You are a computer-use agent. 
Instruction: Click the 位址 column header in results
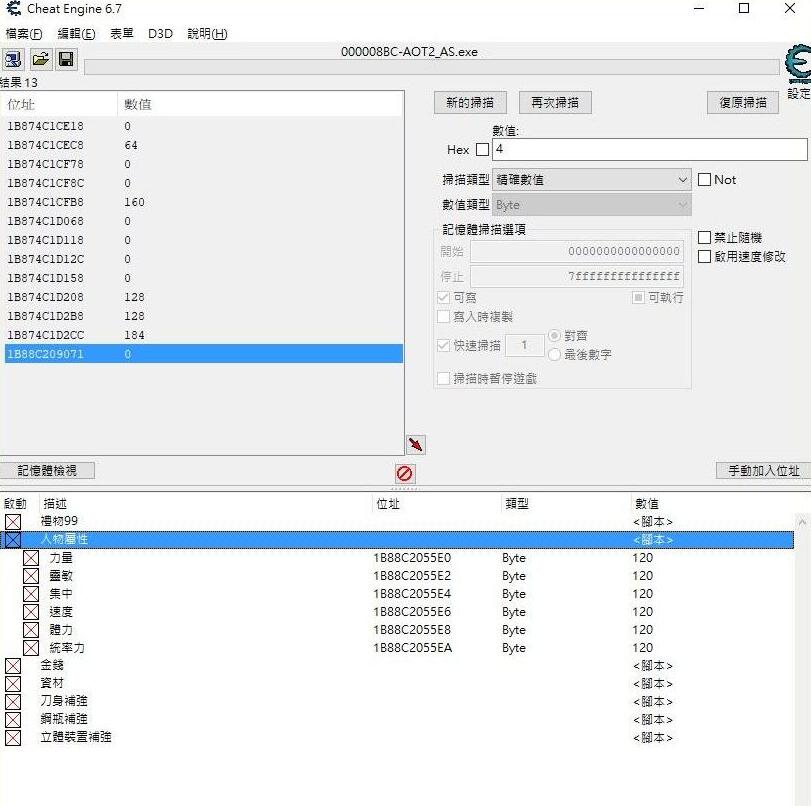click(x=60, y=105)
